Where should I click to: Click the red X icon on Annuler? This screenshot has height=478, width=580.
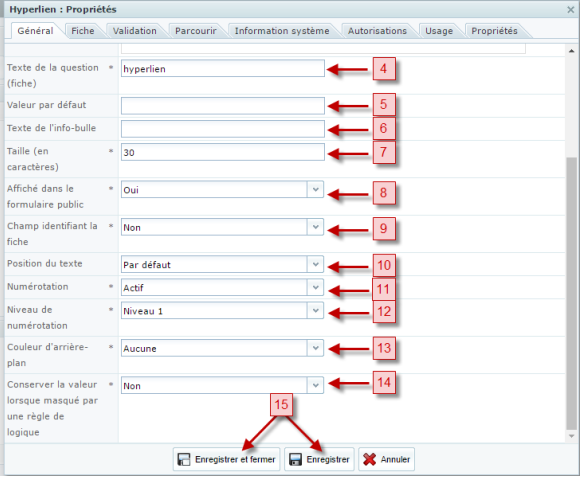click(x=369, y=460)
